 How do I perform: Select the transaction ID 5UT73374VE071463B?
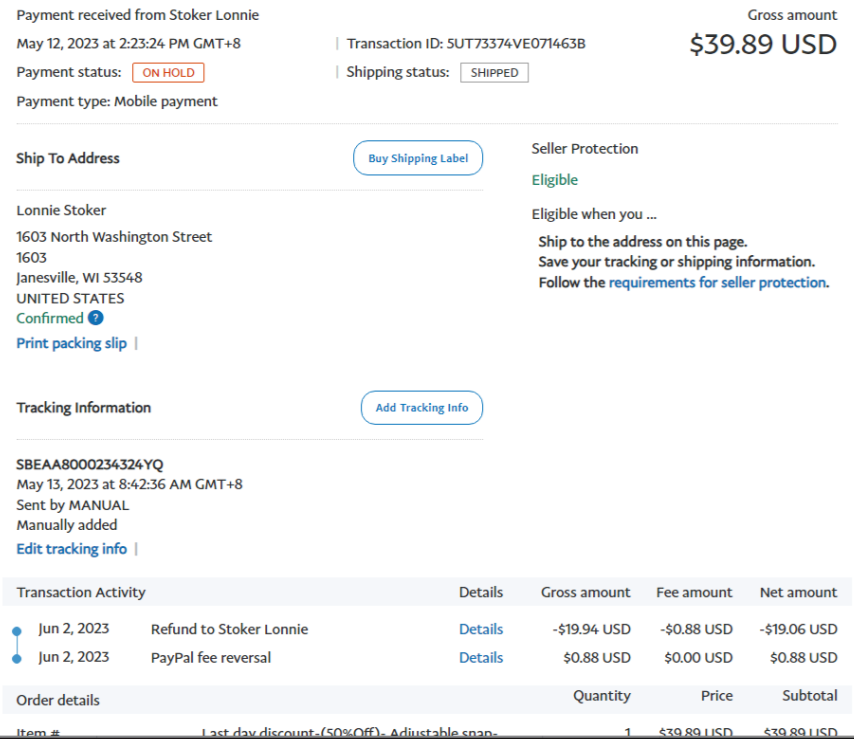click(517, 44)
